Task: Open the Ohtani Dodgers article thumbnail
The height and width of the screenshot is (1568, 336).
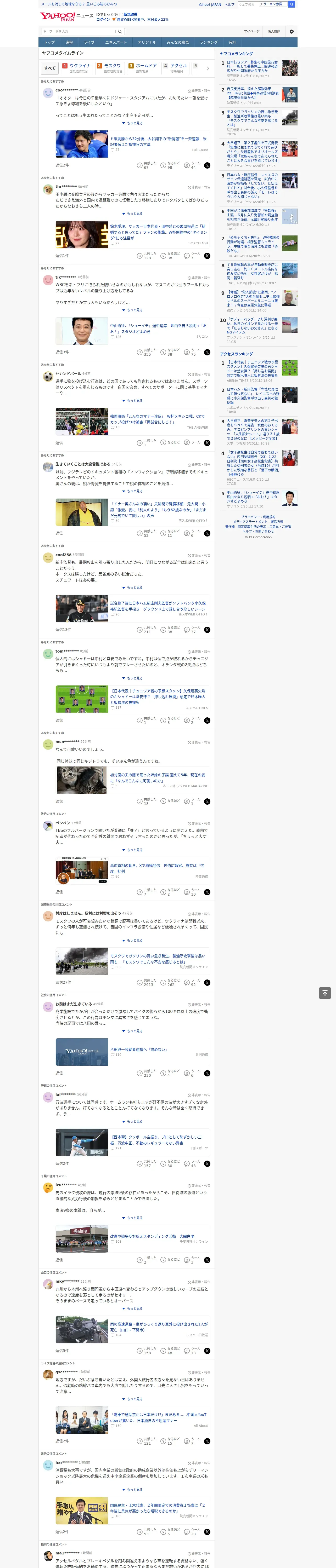Action: (82, 144)
